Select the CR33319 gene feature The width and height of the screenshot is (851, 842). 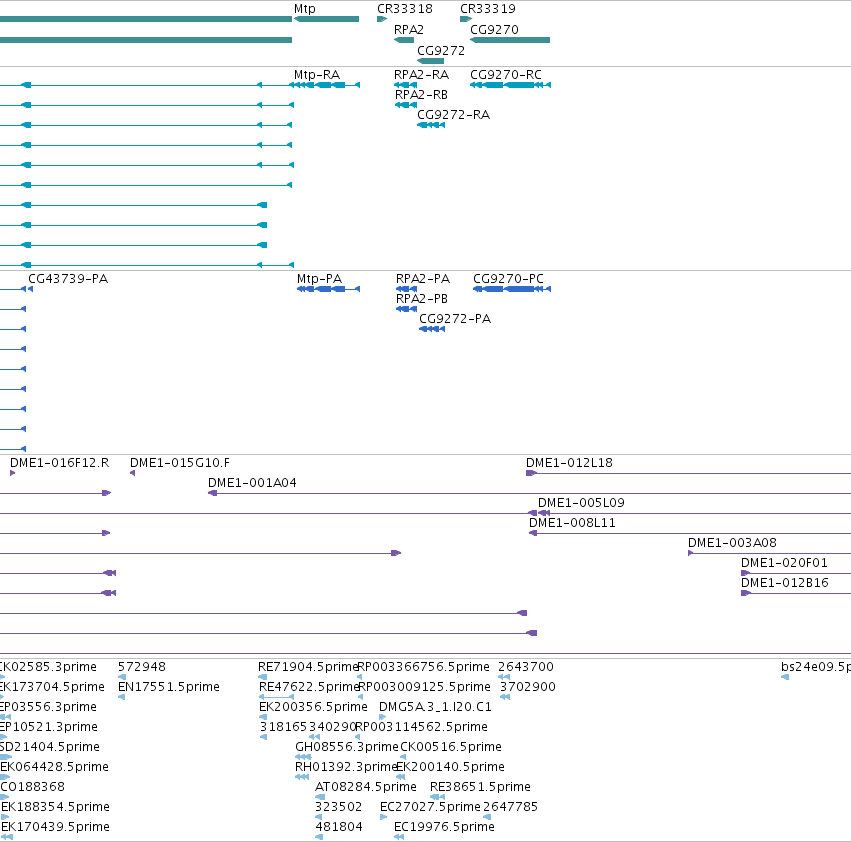[x=466, y=19]
